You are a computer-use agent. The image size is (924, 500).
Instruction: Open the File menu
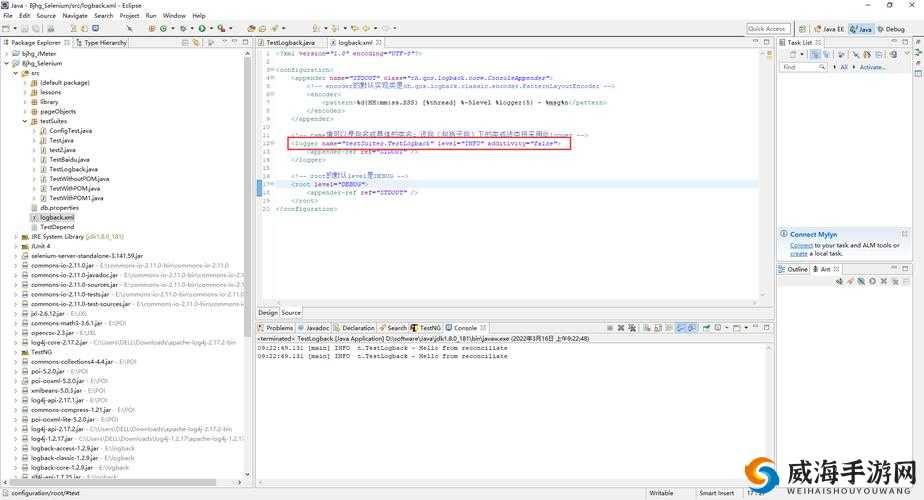point(8,16)
